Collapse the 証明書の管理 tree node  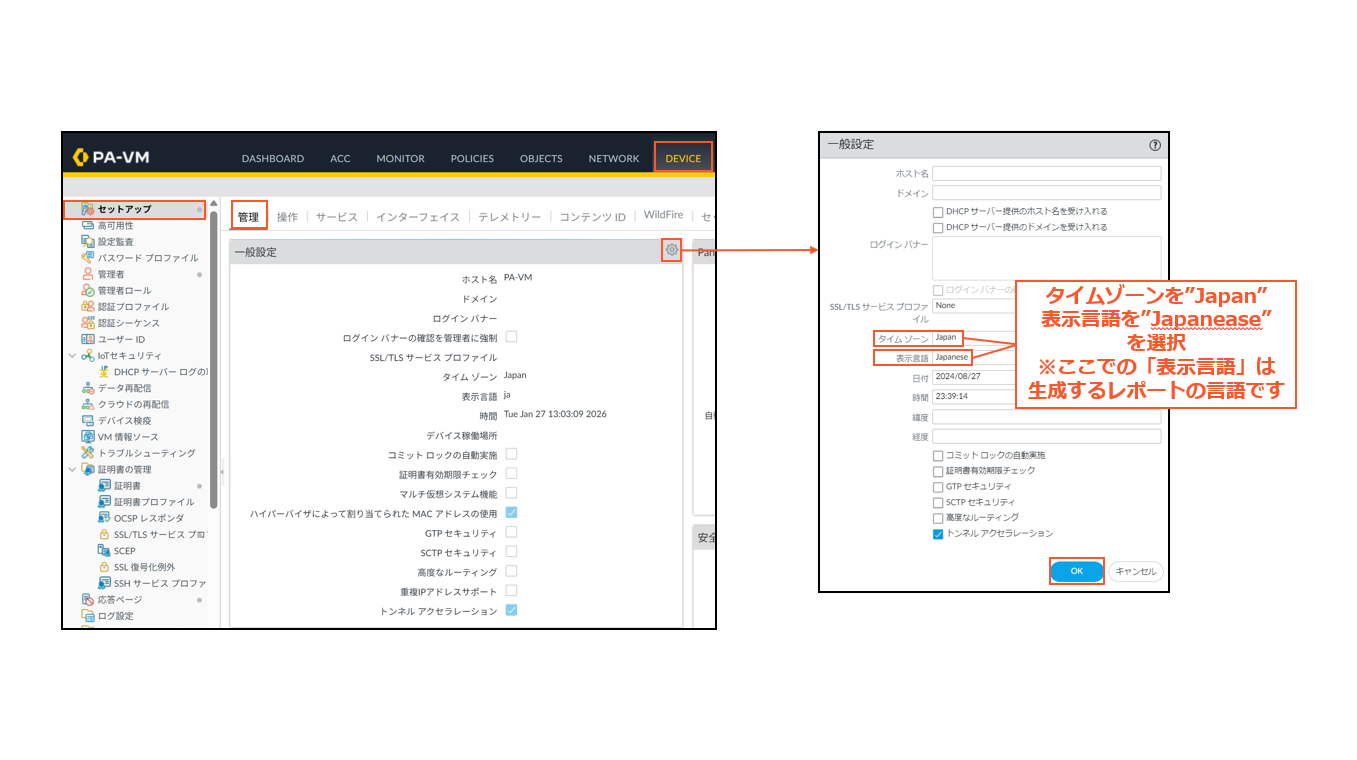(x=72, y=469)
